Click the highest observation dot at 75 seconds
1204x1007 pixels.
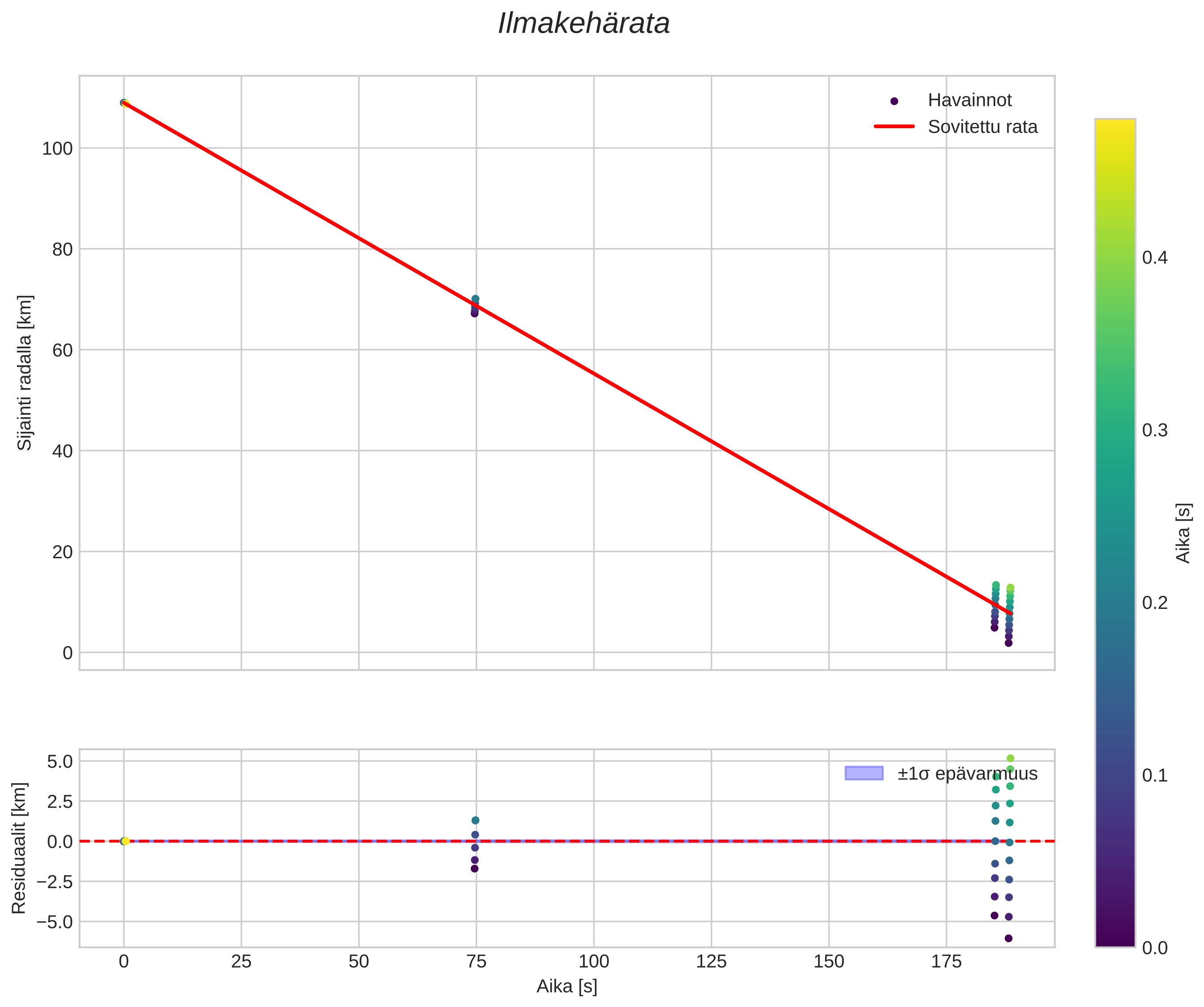[475, 299]
